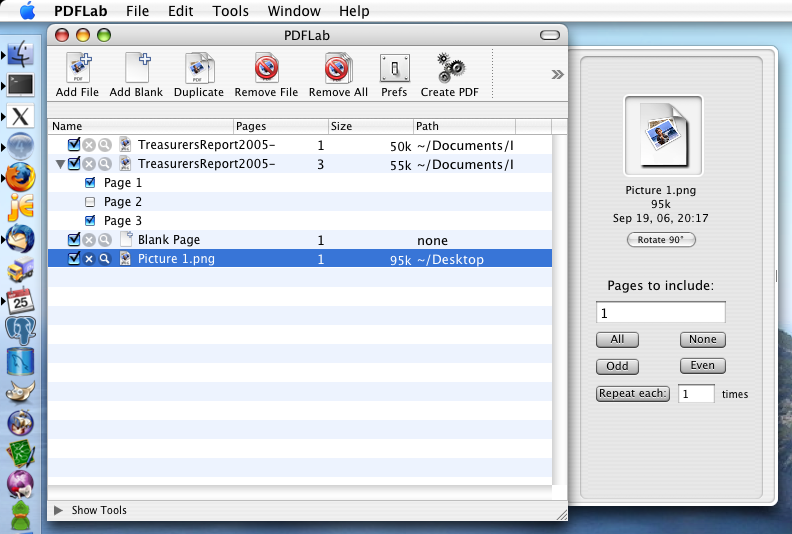Click remove (x) icon on 55k TreasurersReport row
The width and height of the screenshot is (792, 534).
(89, 164)
